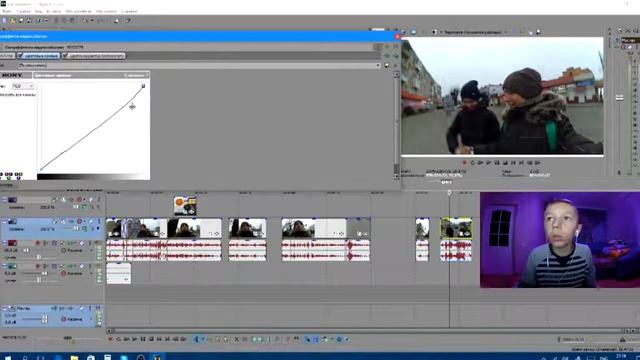Click the New Project toolbar icon

pyautogui.click(x=5, y=20)
